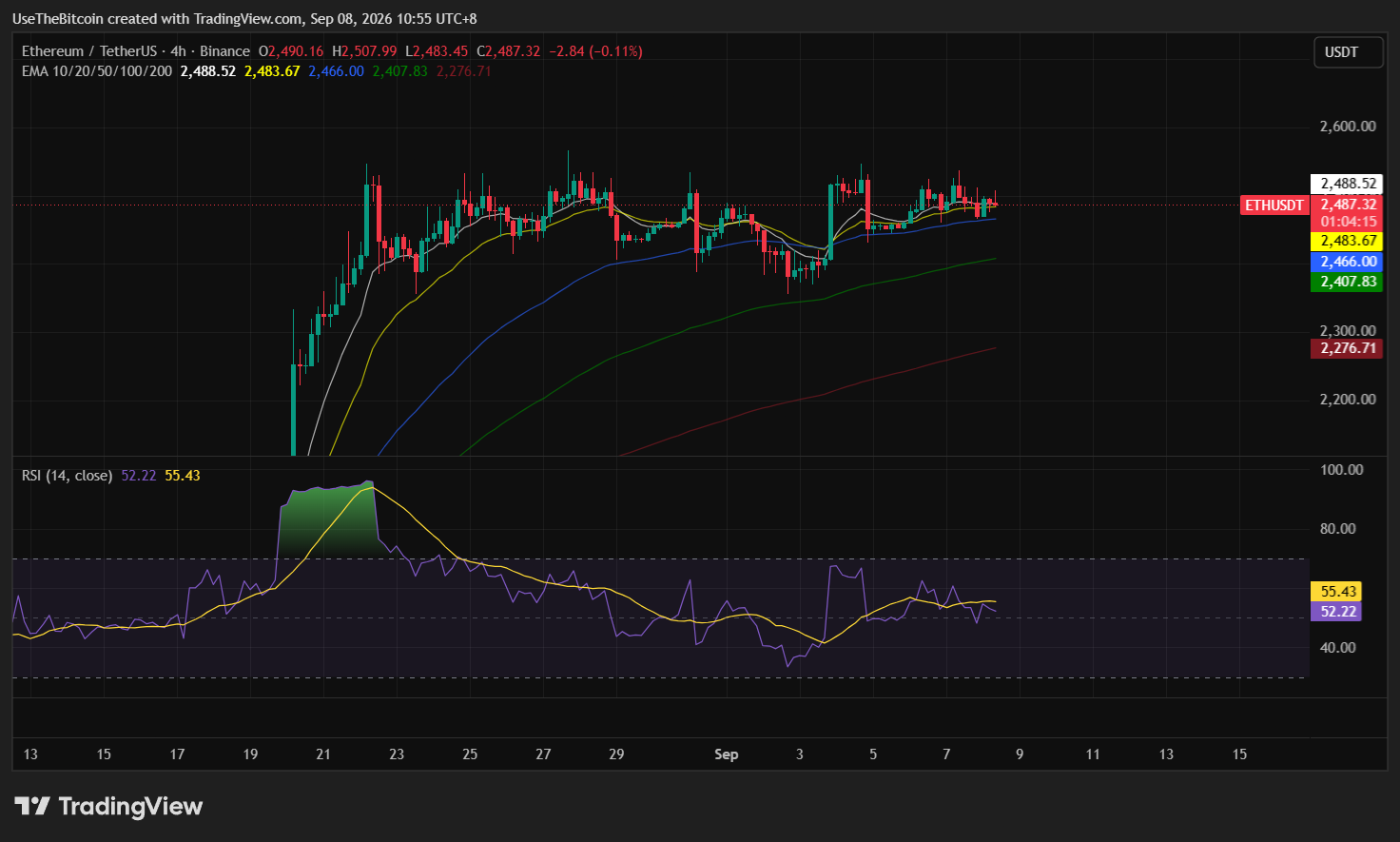Click the close price C2,487.32 value

tap(508, 51)
